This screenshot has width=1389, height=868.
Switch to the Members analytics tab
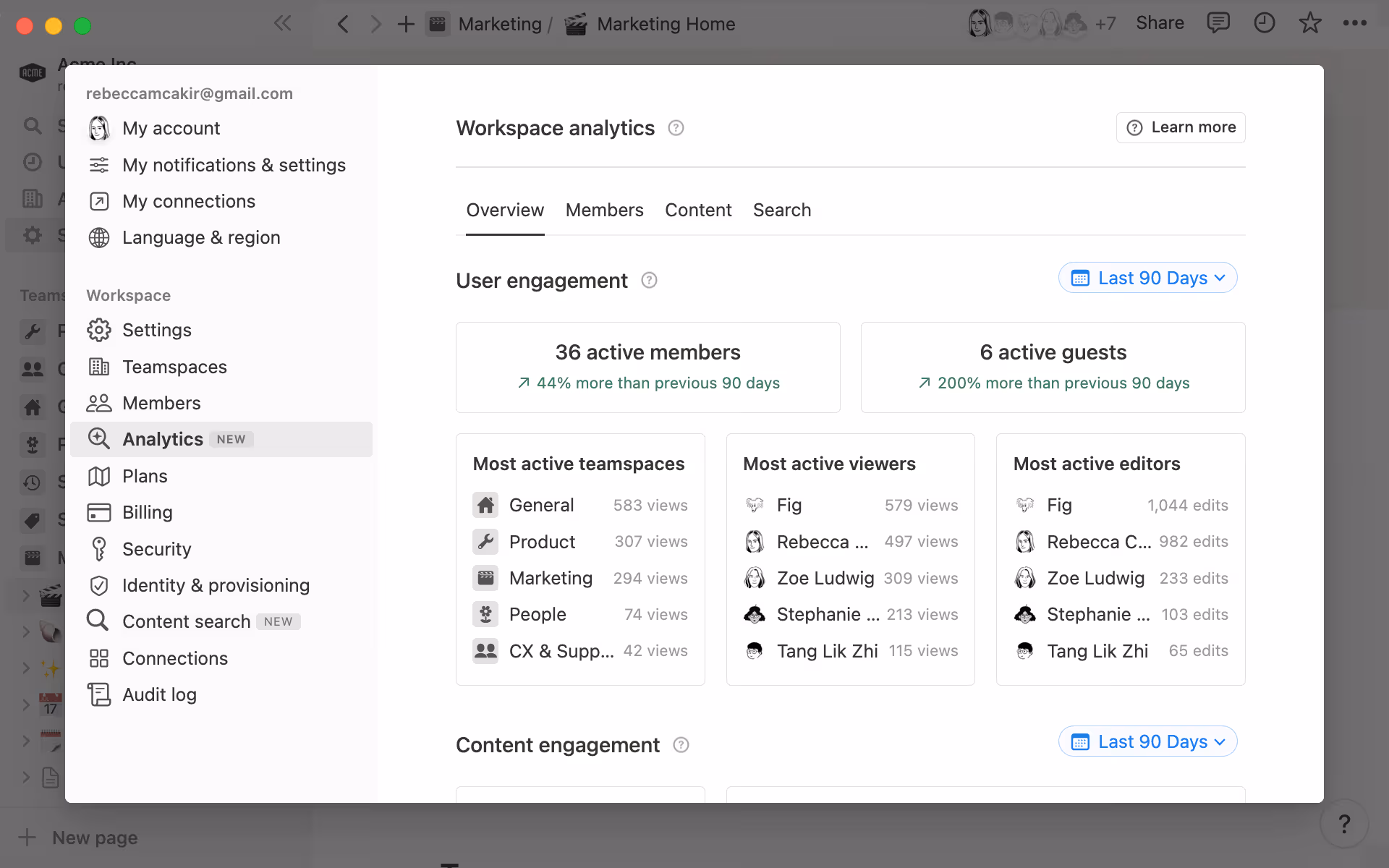(605, 210)
